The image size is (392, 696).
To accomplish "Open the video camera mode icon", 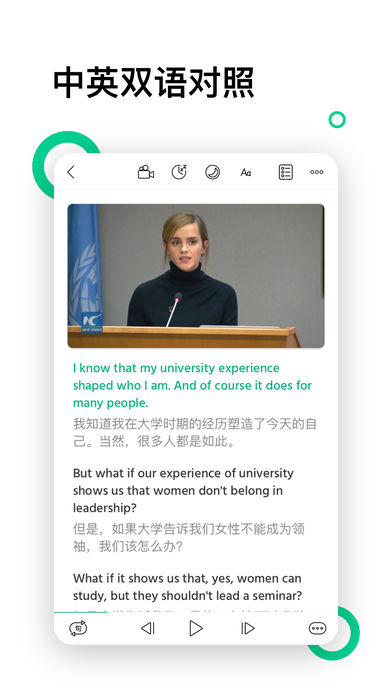I will (146, 172).
